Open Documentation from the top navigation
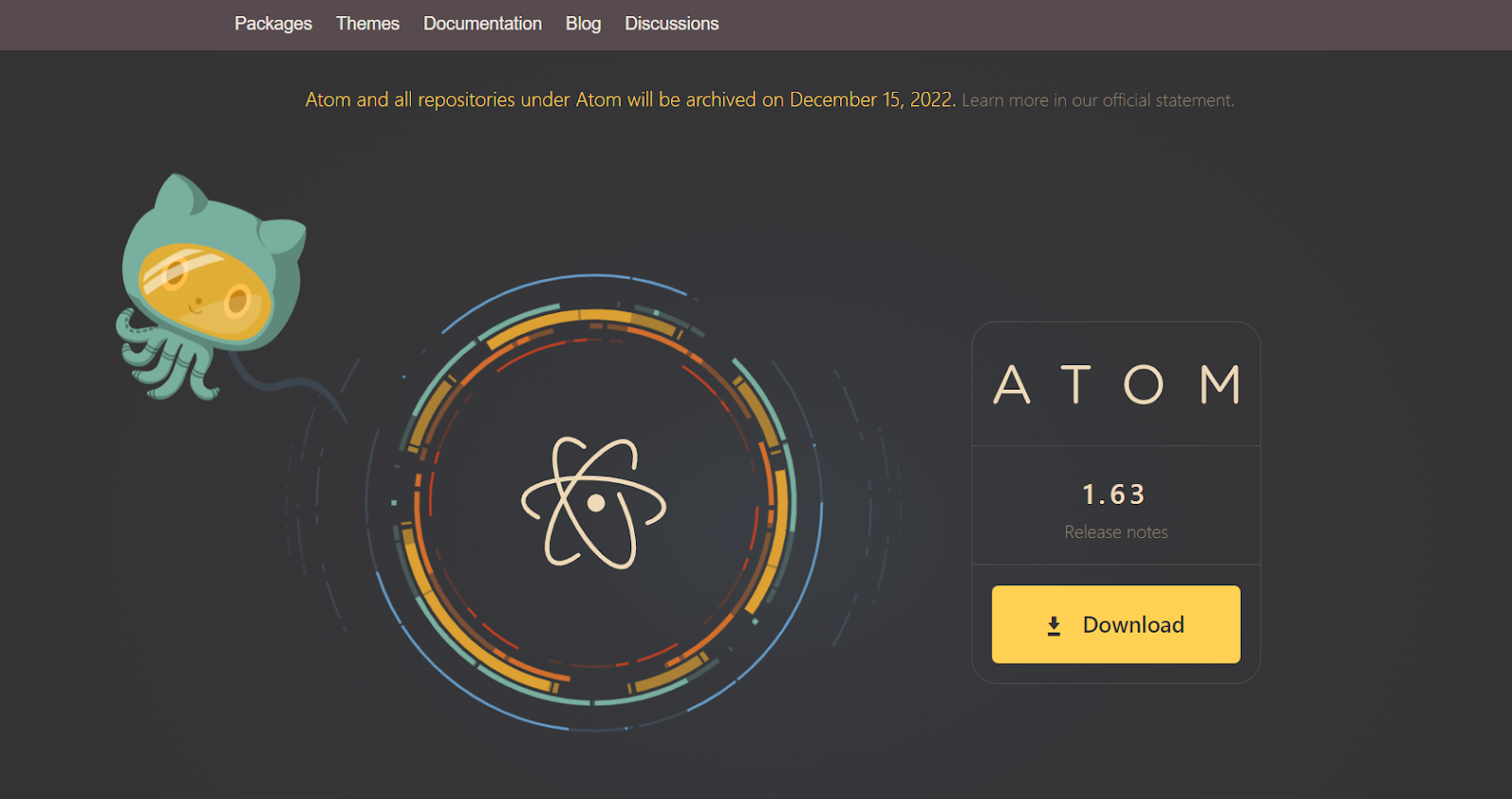Screen dimensions: 1512x799 [482, 24]
